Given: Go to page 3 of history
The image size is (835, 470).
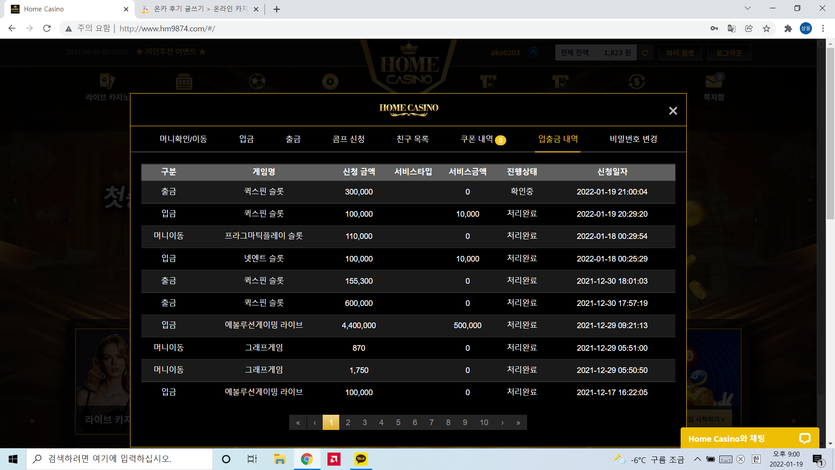Looking at the screenshot, I should click(364, 422).
